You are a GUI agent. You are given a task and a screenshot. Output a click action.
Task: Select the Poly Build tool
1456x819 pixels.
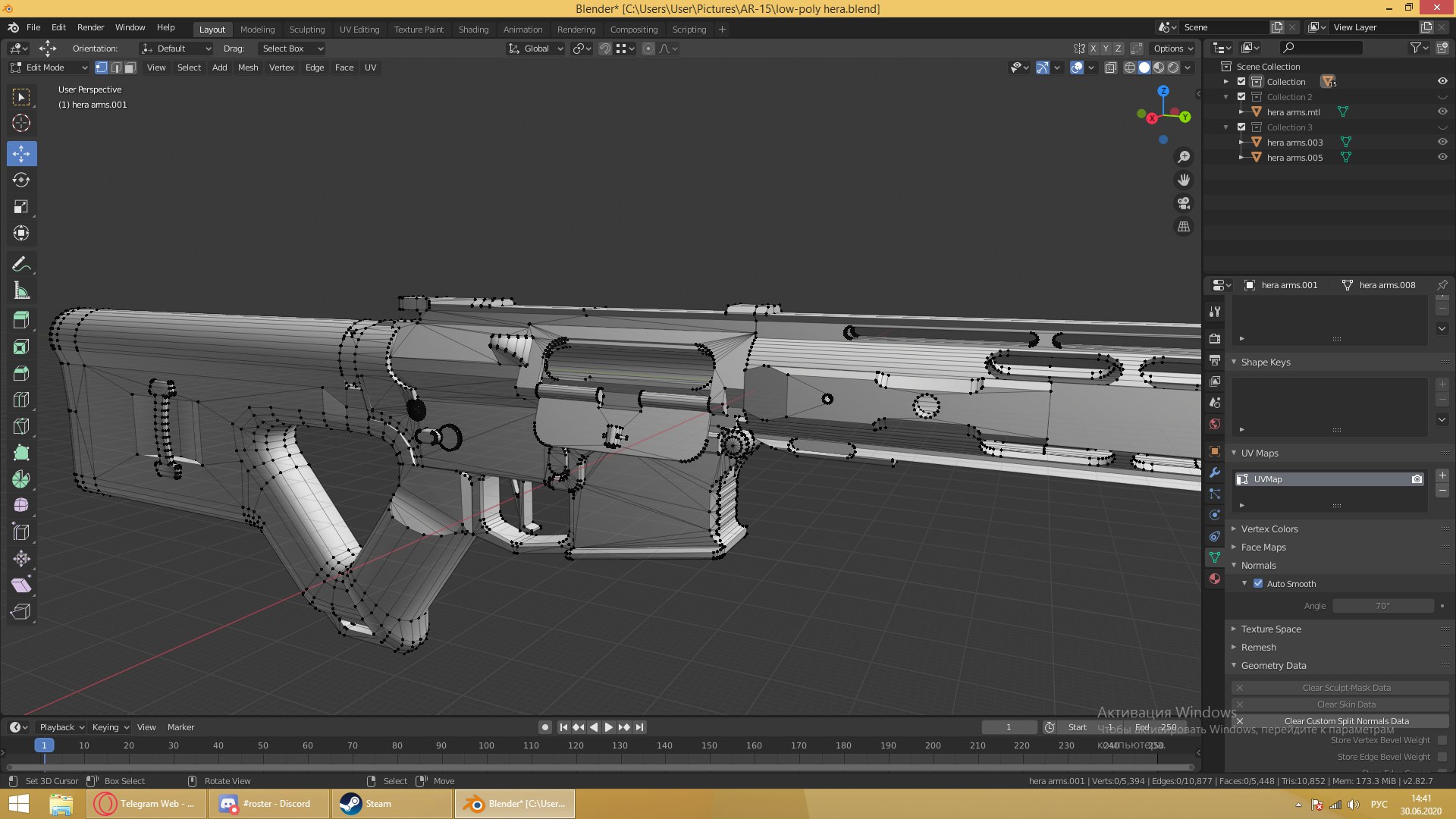pos(21,453)
